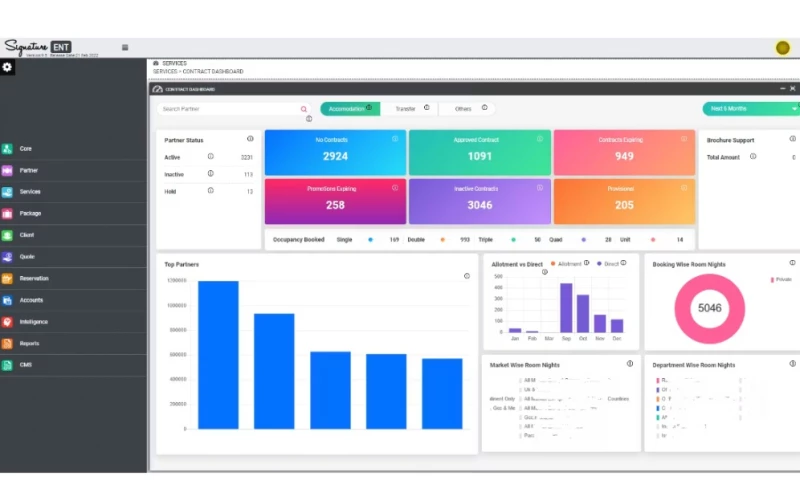Click info icon on Contracts Expiring card

pyautogui.click(x=684, y=139)
